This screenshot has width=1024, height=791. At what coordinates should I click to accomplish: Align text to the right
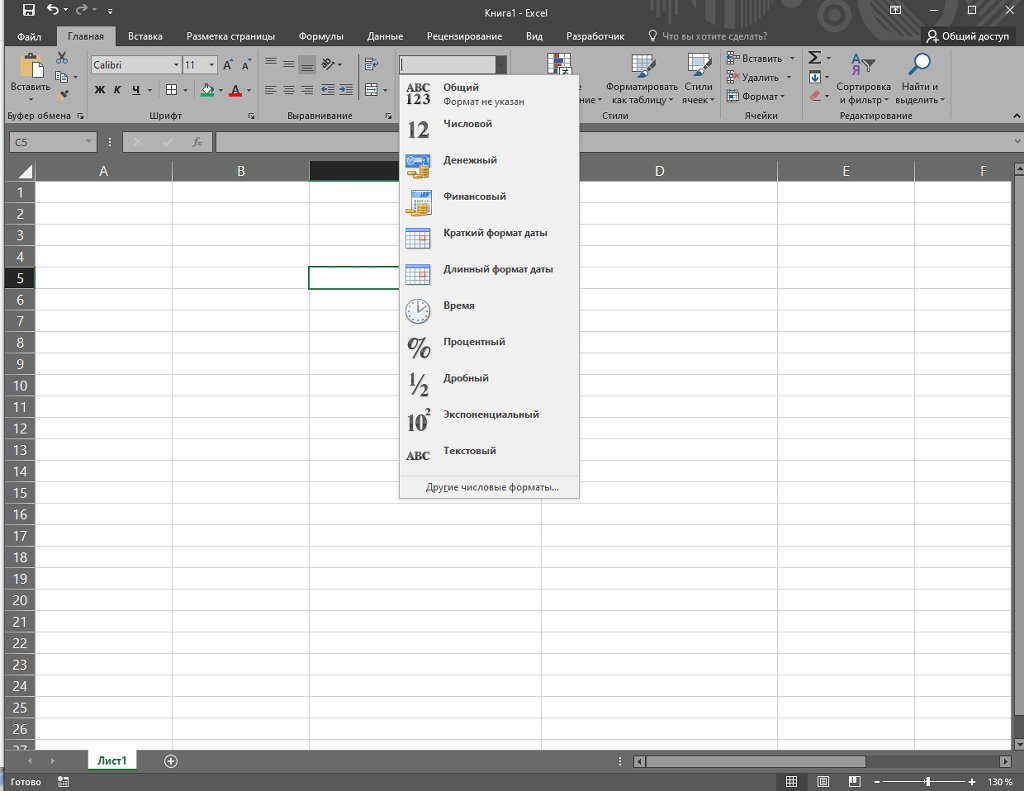click(x=307, y=89)
